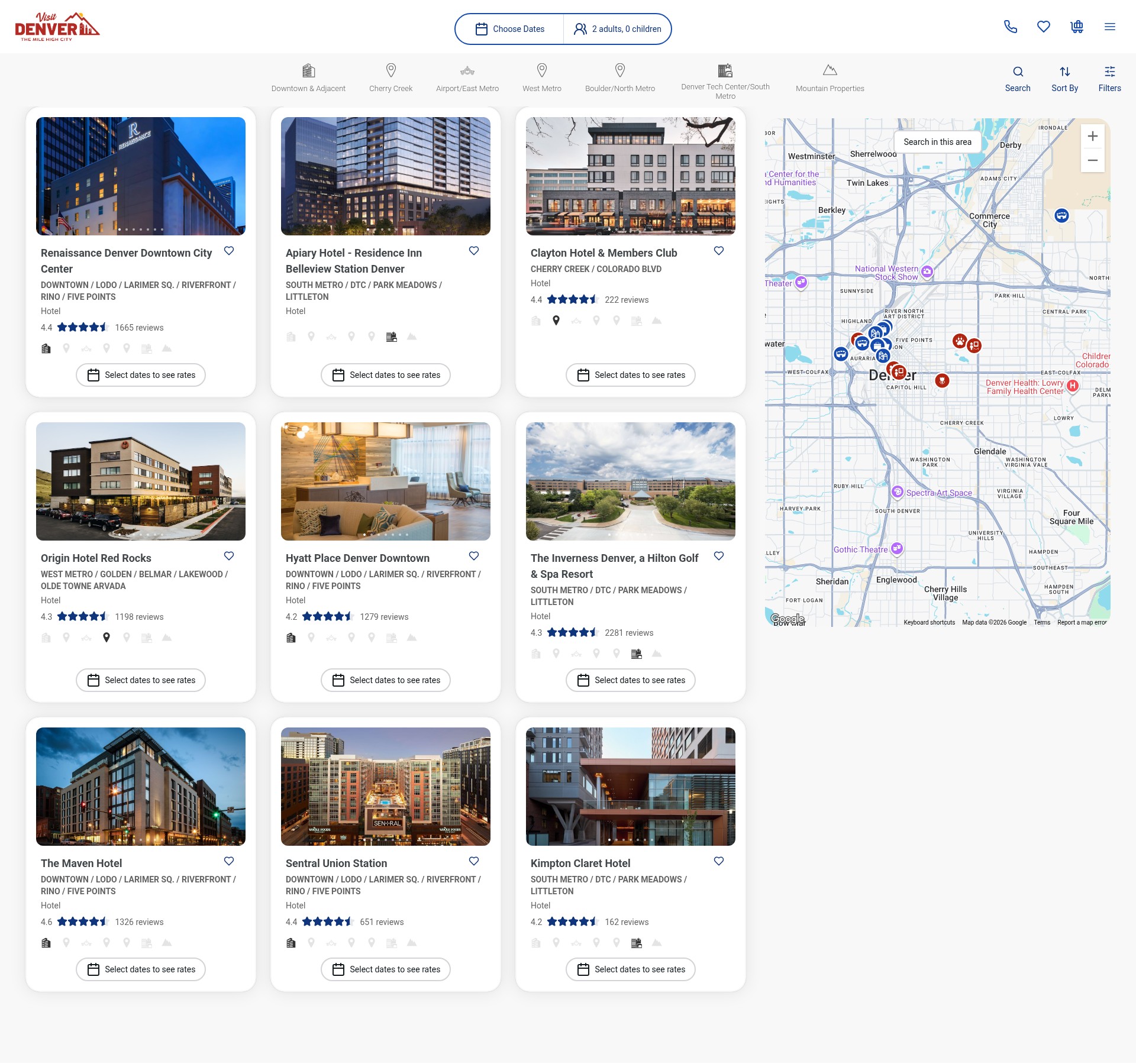Select dates for The Inverness Denver rates

coord(631,680)
